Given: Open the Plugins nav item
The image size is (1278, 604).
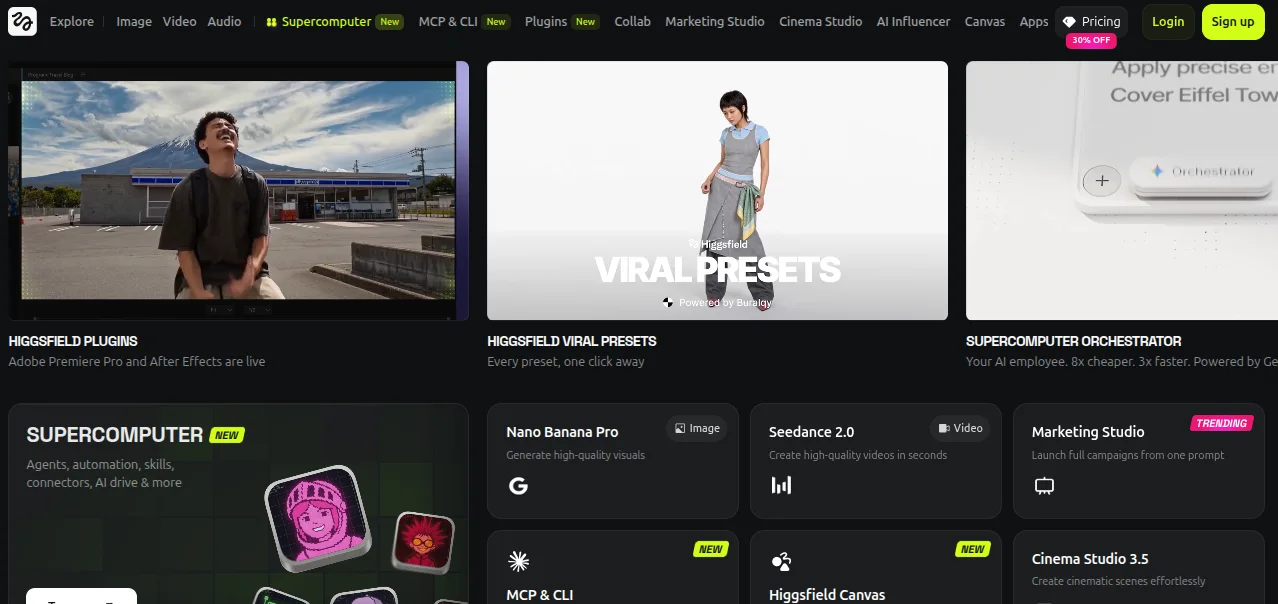Looking at the screenshot, I should click(562, 21).
